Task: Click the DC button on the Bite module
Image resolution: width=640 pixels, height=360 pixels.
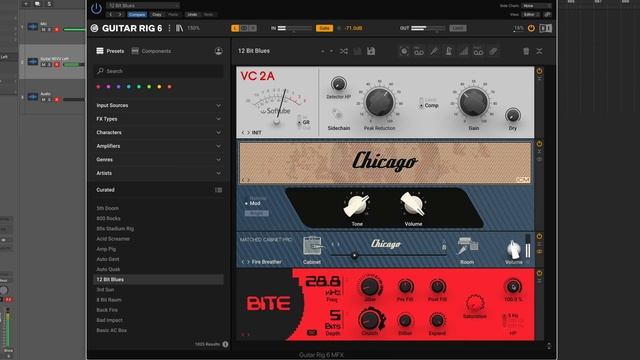Action: (312, 333)
